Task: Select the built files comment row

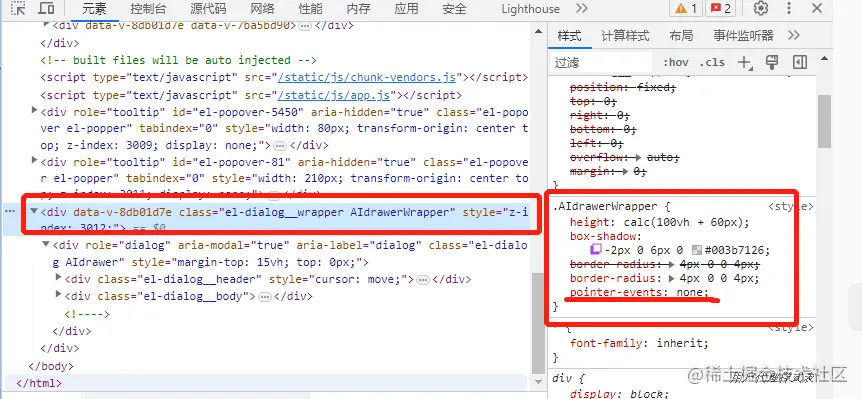Action: tap(178, 60)
